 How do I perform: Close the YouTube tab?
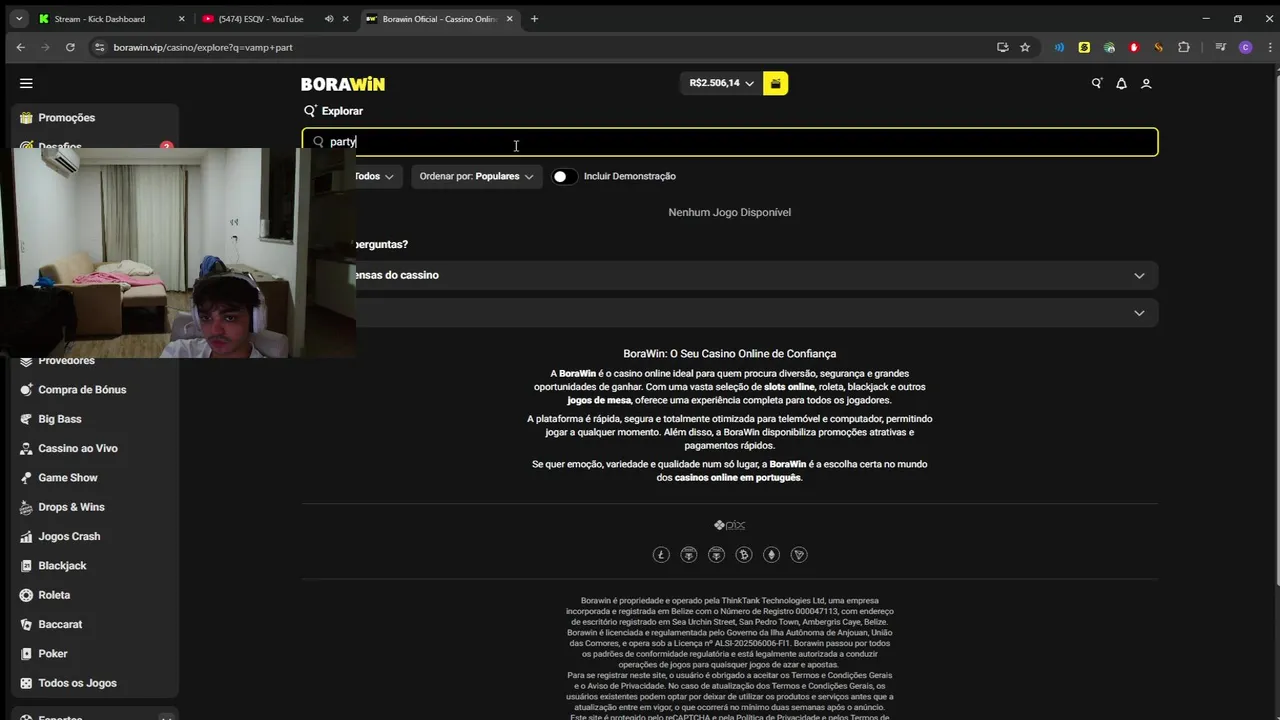[346, 19]
